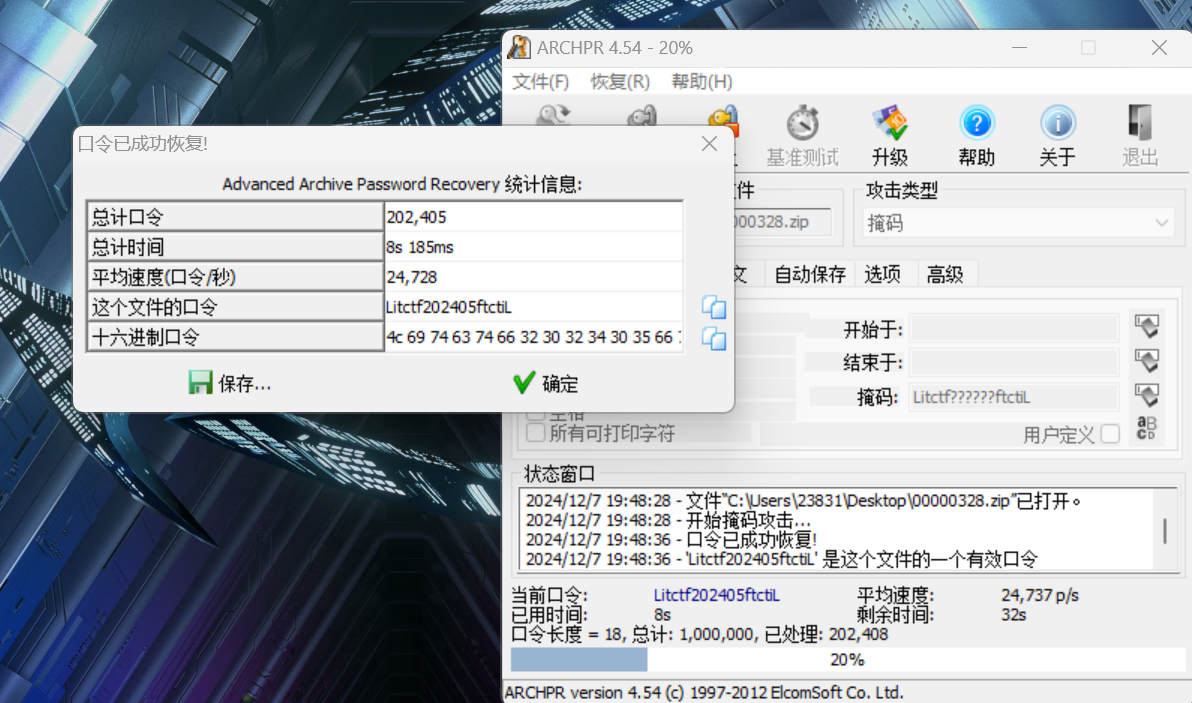Select the 平均速度 value 24,728 in dialog
The width and height of the screenshot is (1192, 703).
coord(534,277)
